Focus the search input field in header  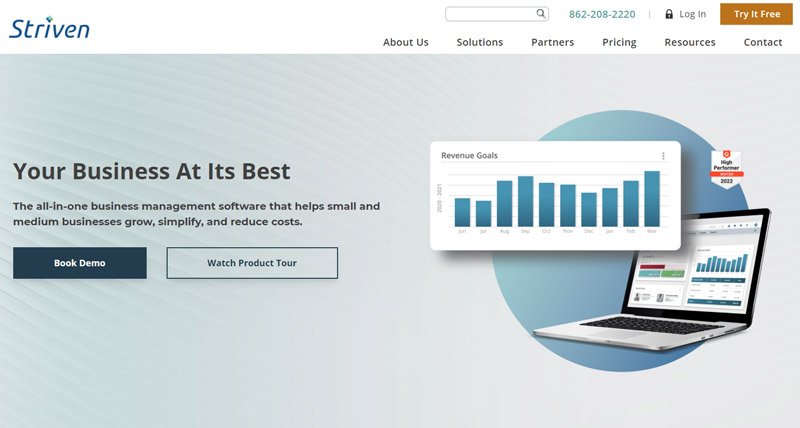pyautogui.click(x=490, y=14)
